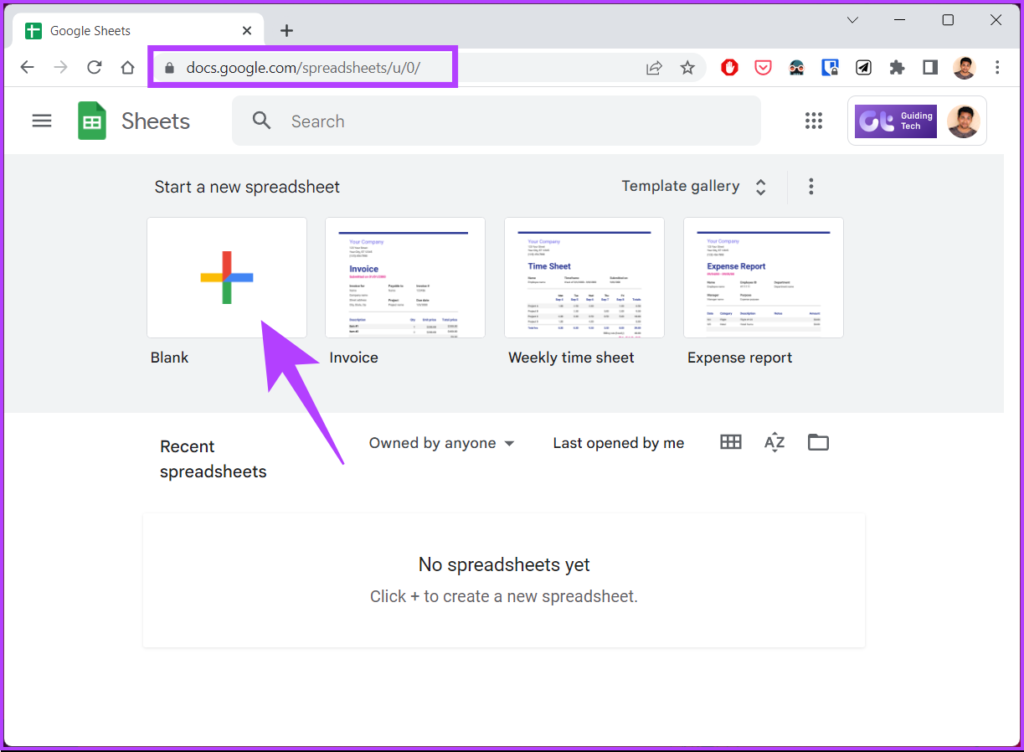The width and height of the screenshot is (1024, 752).
Task: Click the 'Last opened by me' column label
Action: click(618, 443)
